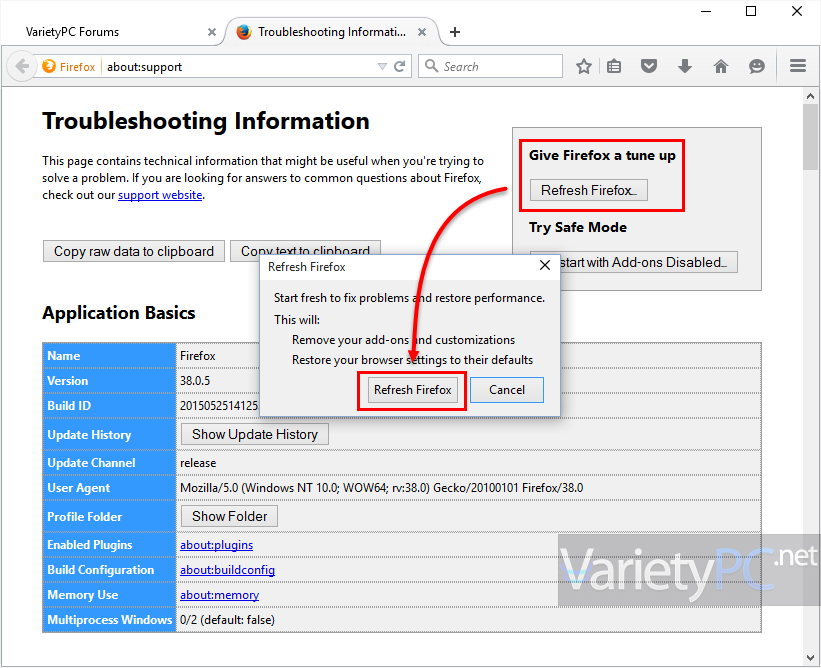Reload the page with the refresh icon

(400, 66)
